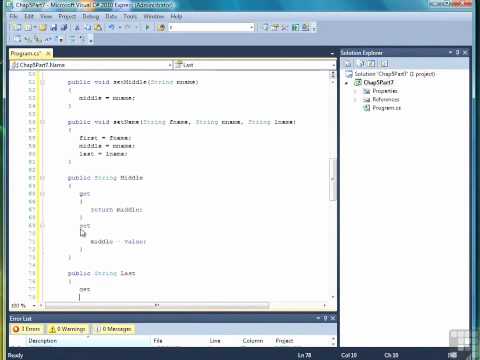Open the Window menu
Viewport: 480px width, 360px height.
pyautogui.click(x=153, y=16)
